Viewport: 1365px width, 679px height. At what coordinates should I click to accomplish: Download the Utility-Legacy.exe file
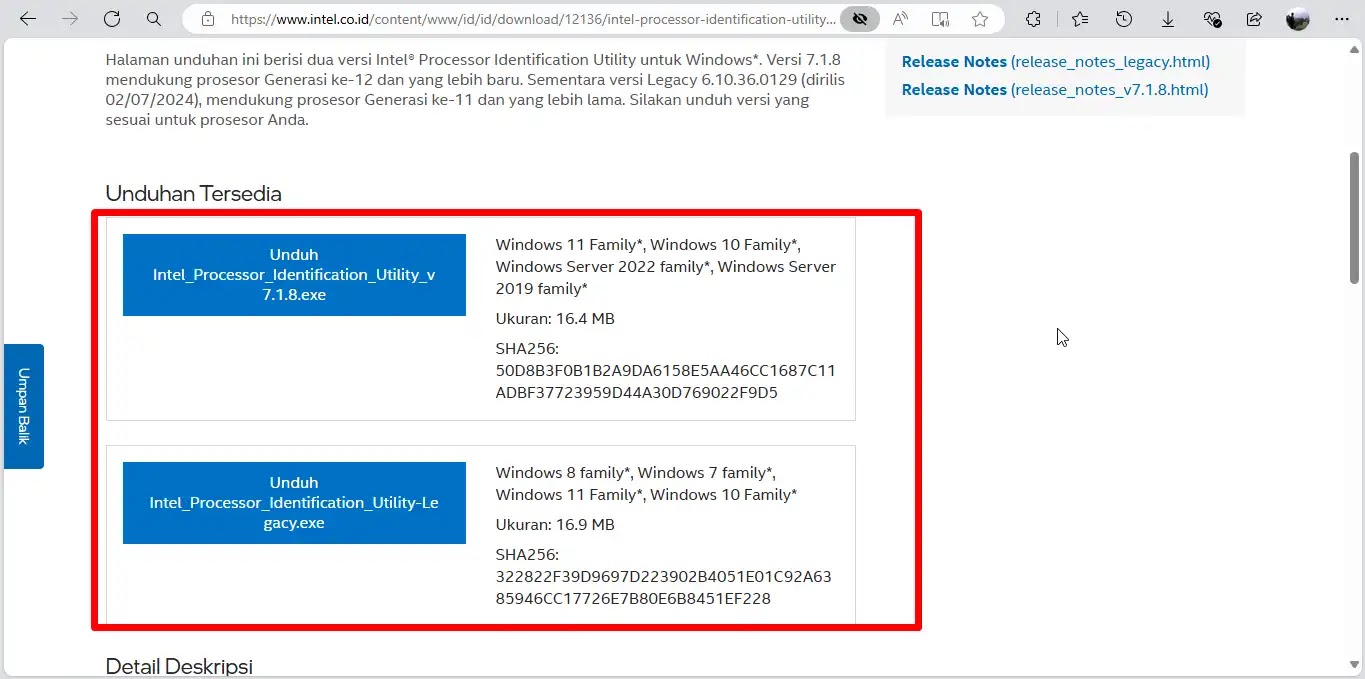(294, 503)
